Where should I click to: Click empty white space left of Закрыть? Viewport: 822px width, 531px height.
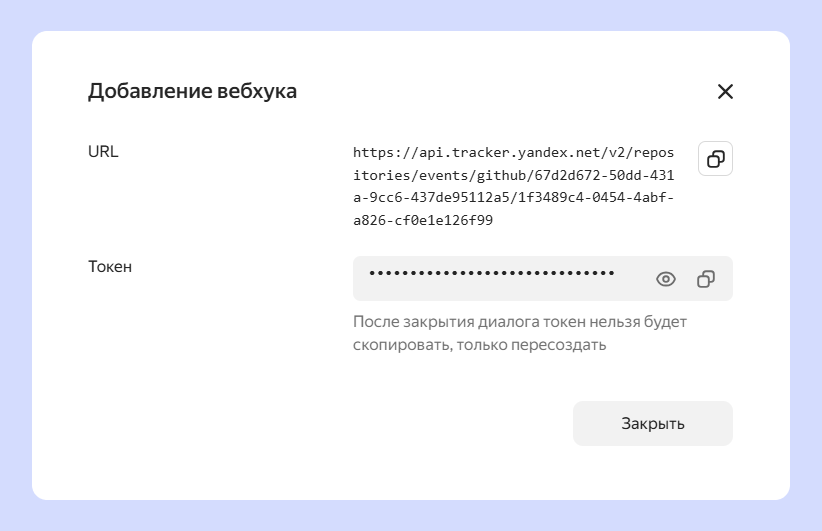pos(300,423)
